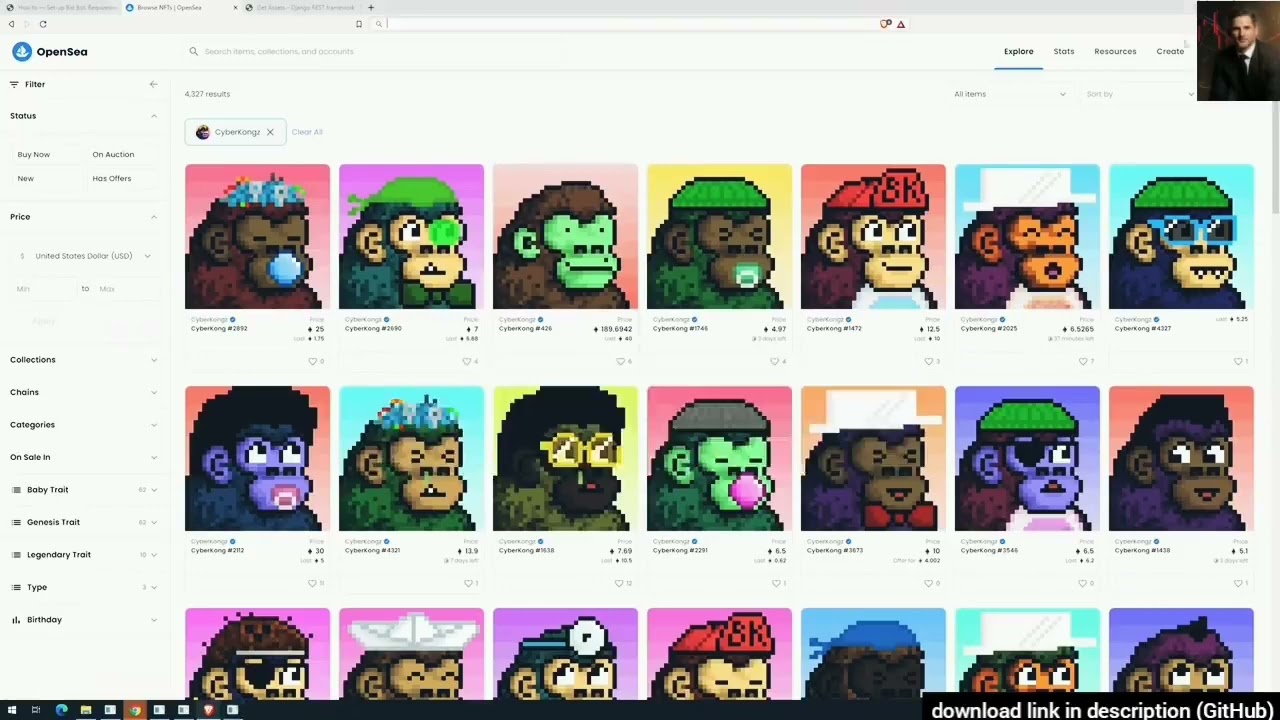Image resolution: width=1280 pixels, height=720 pixels.
Task: Click the browser back arrow
Action: 11,24
